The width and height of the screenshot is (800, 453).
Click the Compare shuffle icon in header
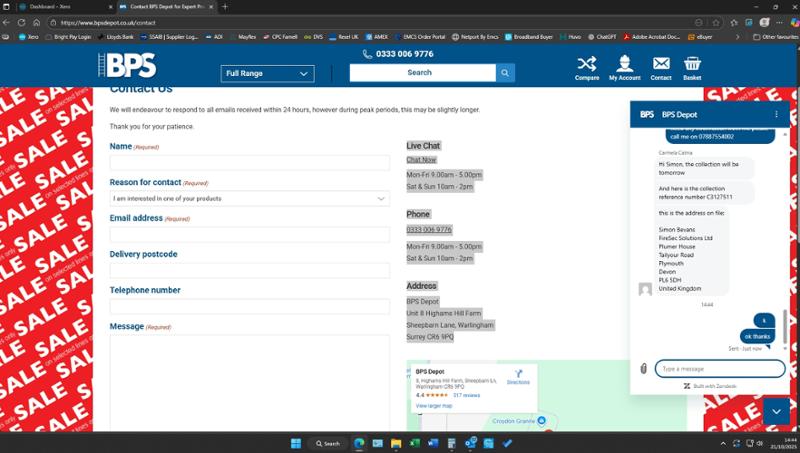point(587,64)
